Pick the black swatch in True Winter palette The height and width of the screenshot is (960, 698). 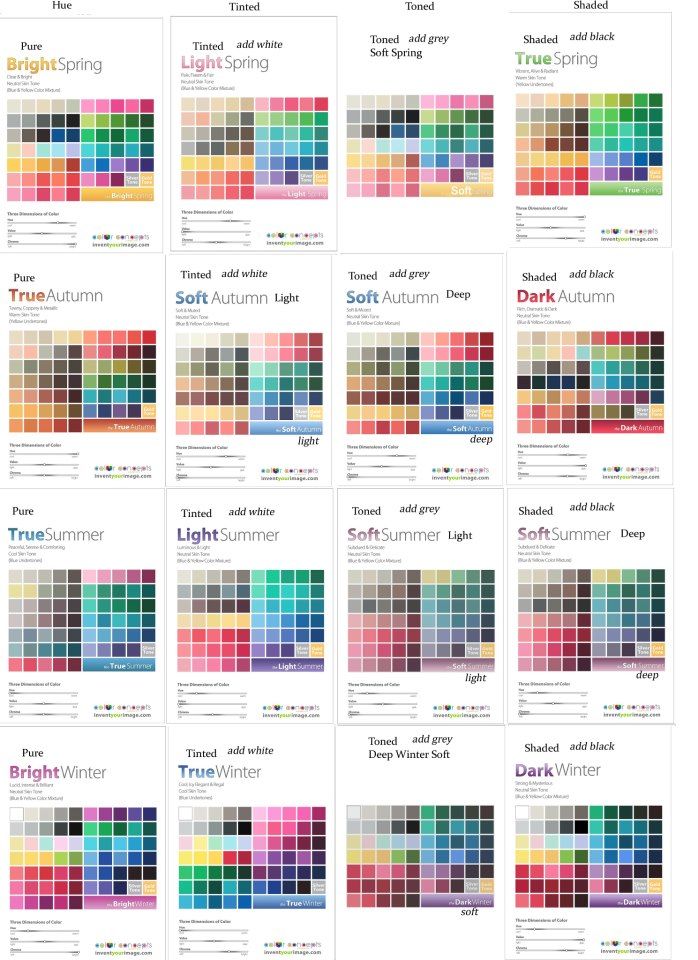point(244,828)
